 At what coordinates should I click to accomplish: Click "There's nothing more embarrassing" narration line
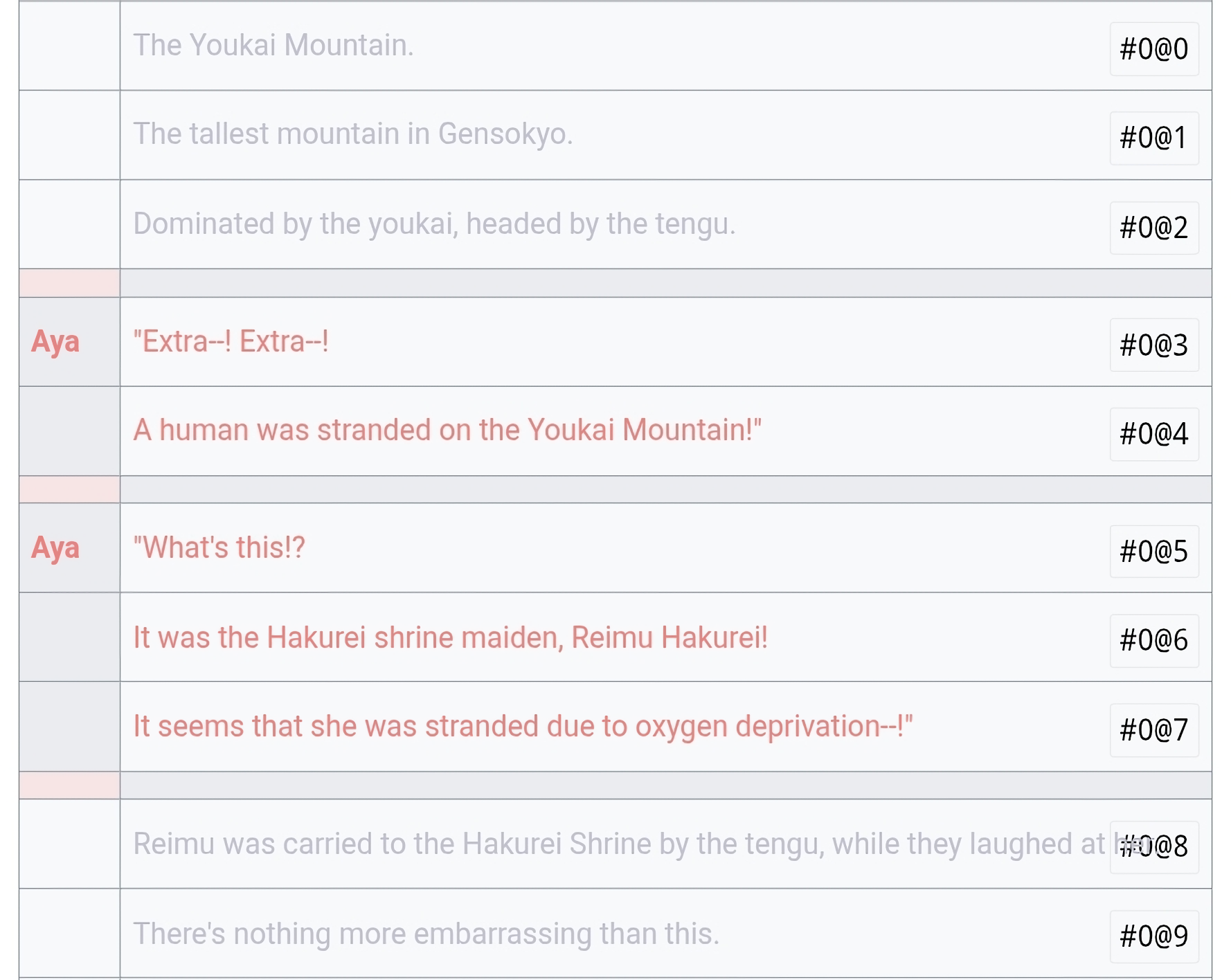pos(426,934)
